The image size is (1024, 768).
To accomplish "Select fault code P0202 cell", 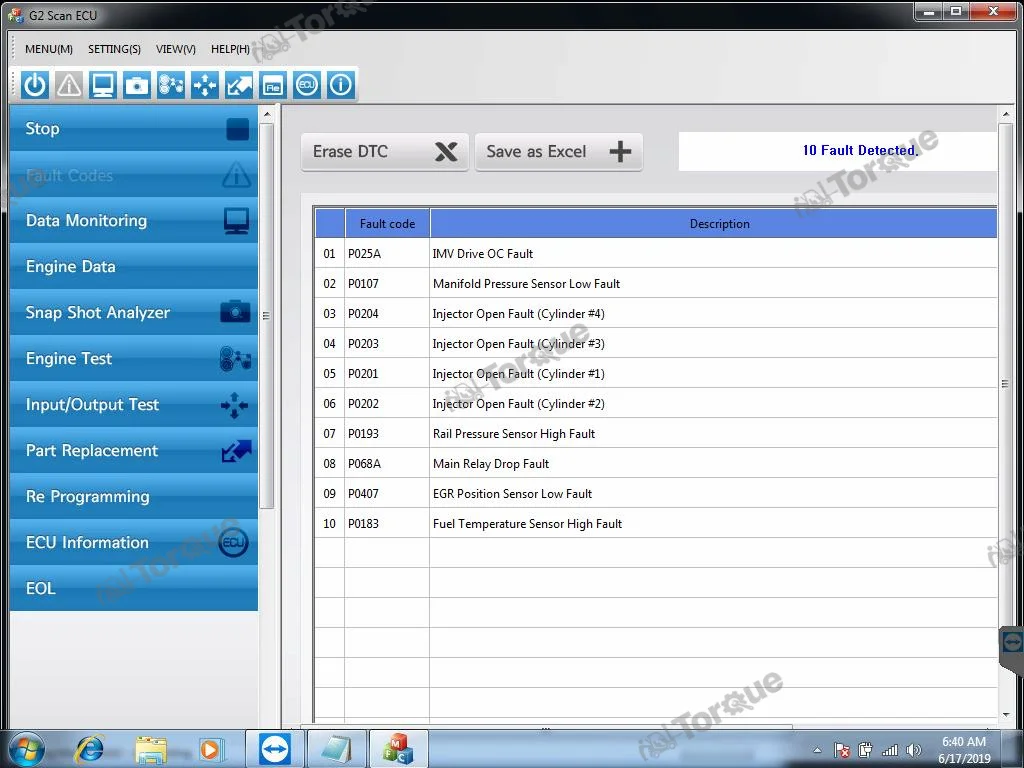I will [387, 404].
